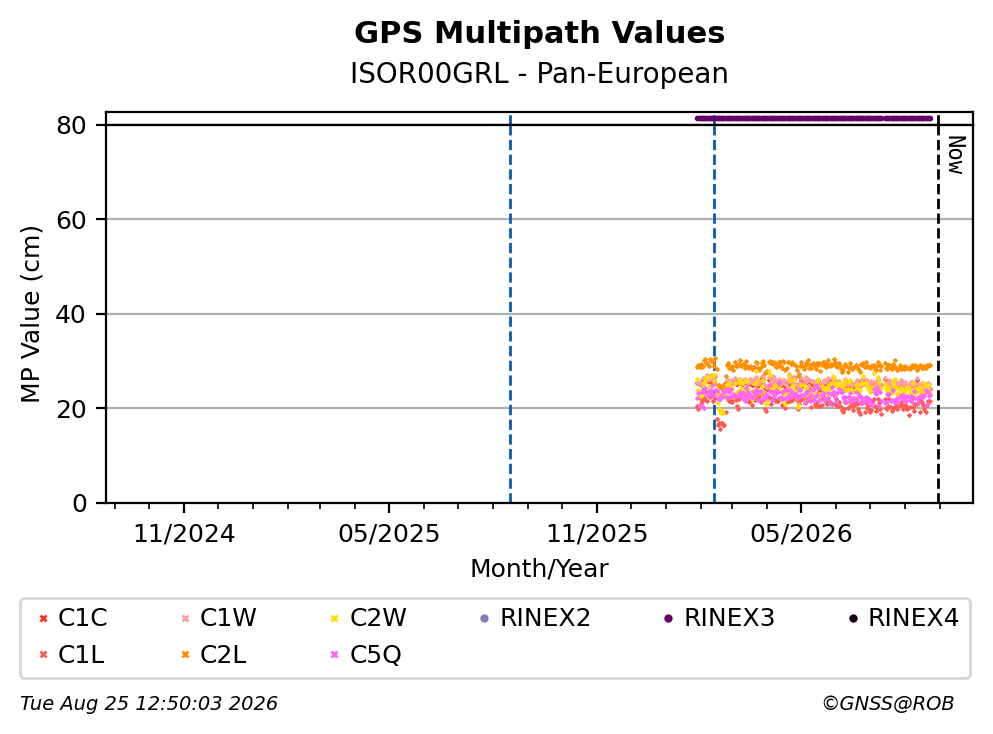This screenshot has height=734, width=993.
Task: Click the 11/2024 axis tick label
Action: click(184, 534)
